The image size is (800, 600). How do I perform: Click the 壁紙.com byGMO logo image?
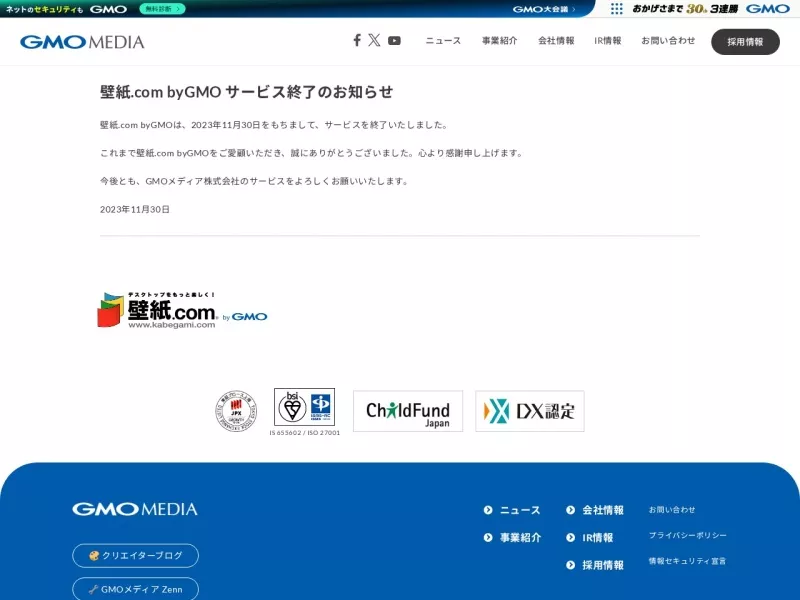[x=182, y=310]
